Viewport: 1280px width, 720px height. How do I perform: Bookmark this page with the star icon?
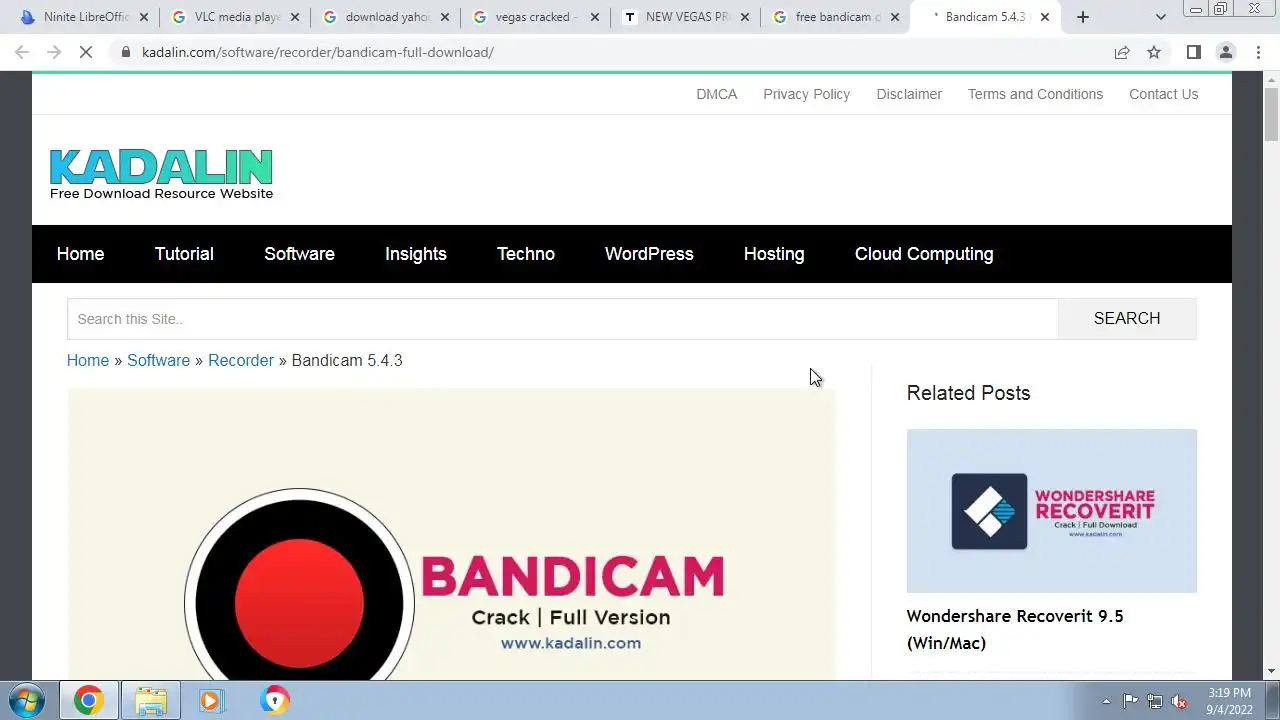coord(1154,52)
